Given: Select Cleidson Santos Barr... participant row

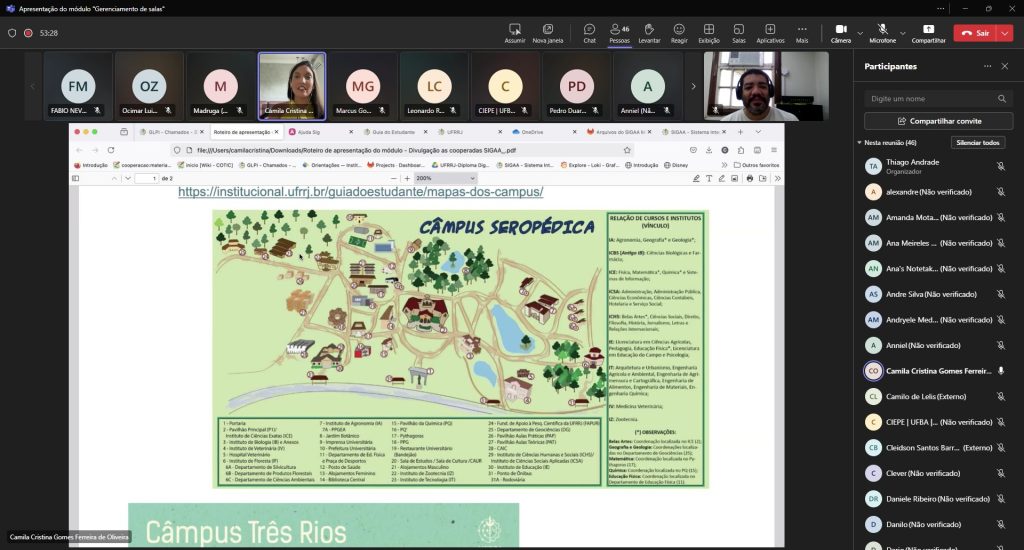Looking at the screenshot, I should pyautogui.click(x=938, y=447).
